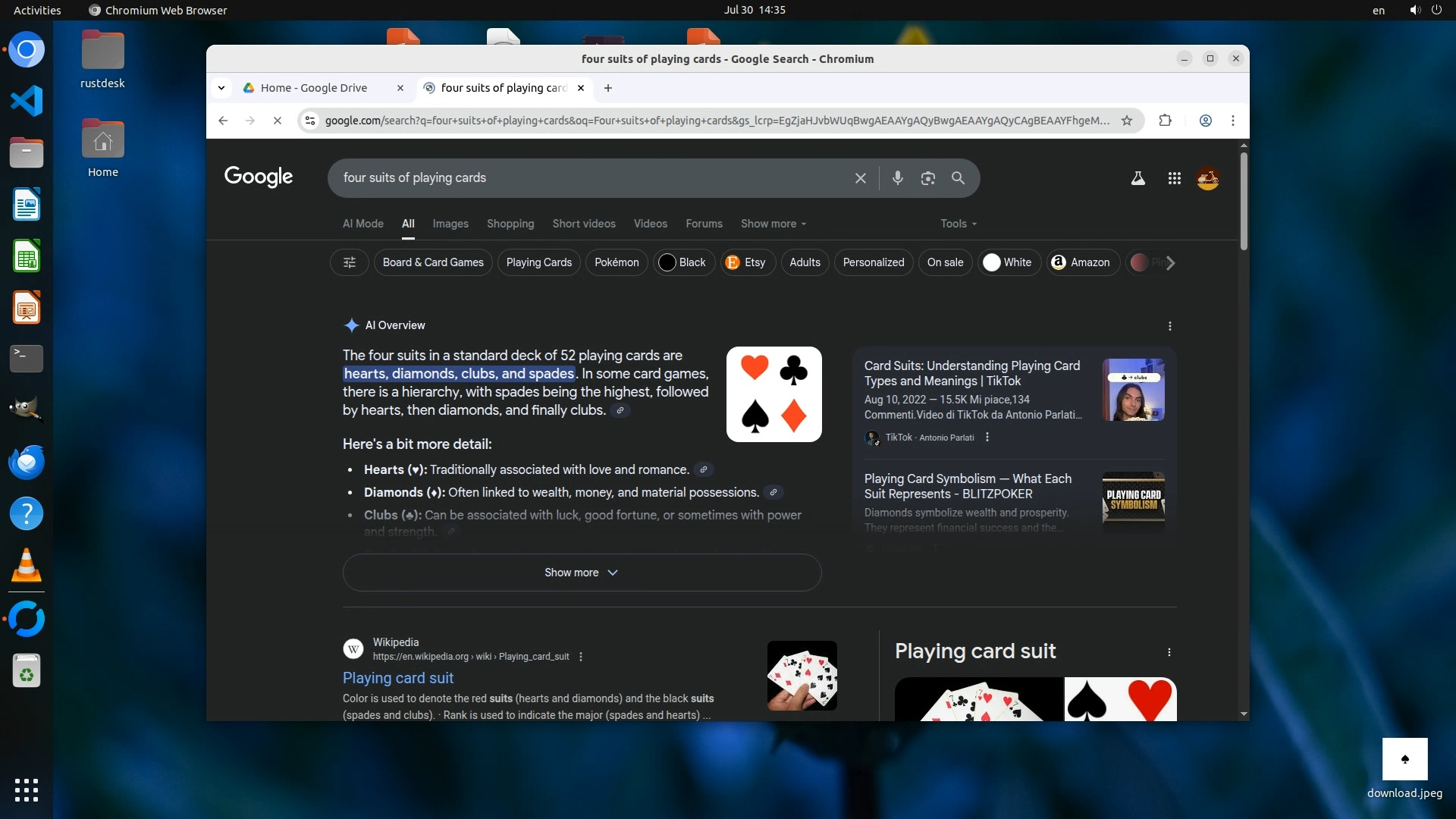Expand the Show more search categories dropdown
Image resolution: width=1456 pixels, height=819 pixels.
(773, 224)
